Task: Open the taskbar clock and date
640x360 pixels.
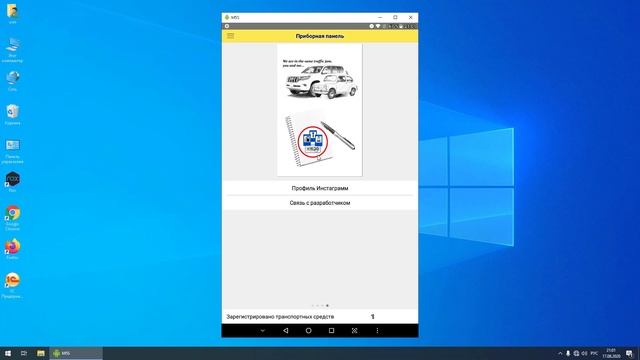Action: pyautogui.click(x=611, y=353)
